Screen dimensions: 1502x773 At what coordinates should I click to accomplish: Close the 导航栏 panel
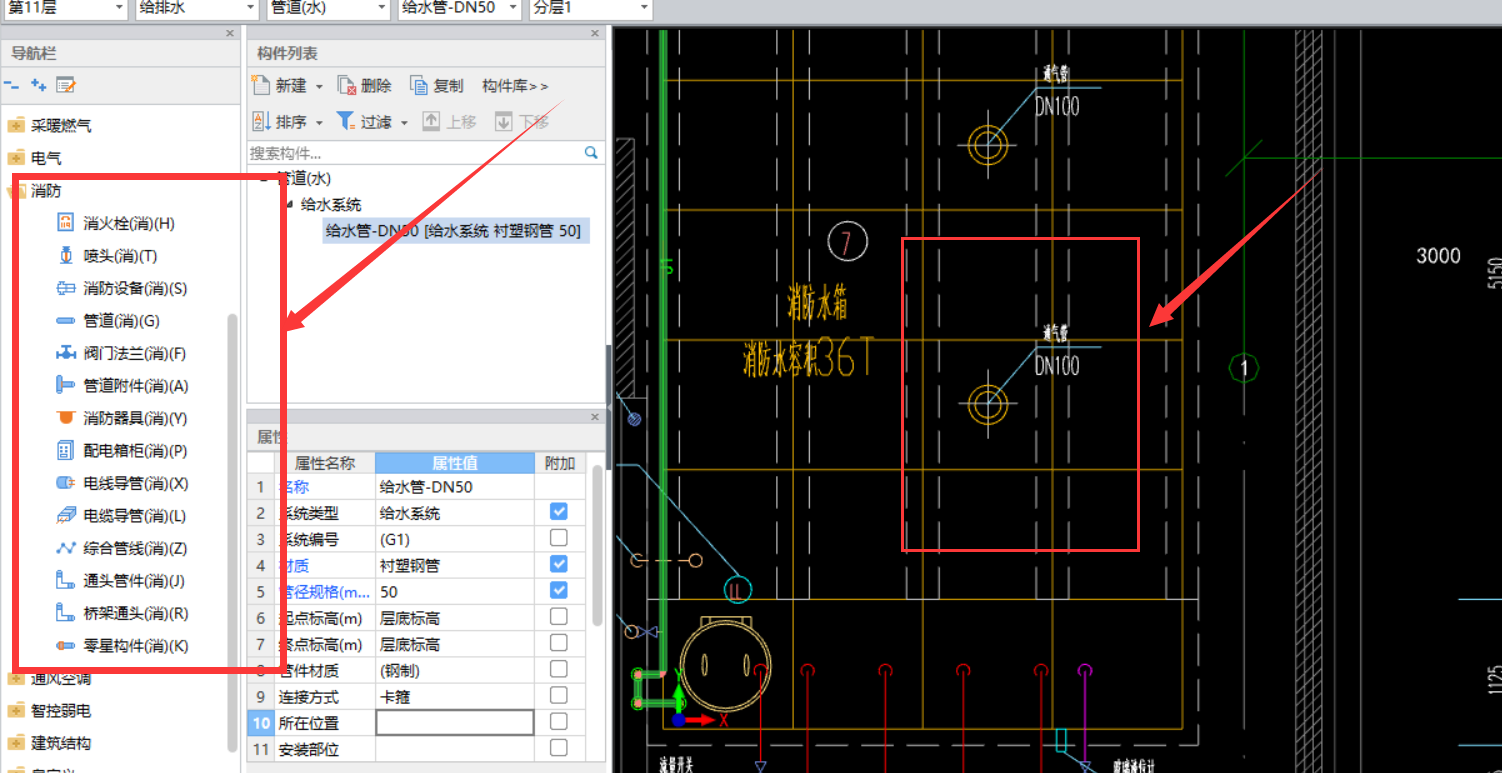[230, 34]
